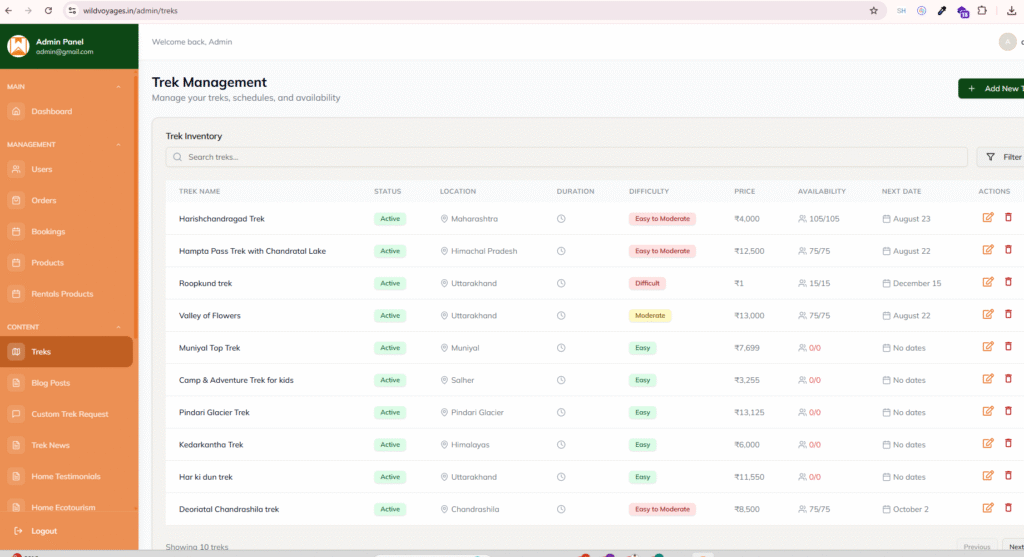Screen dimensions: 1024x557
Task: Collapse the MAIN sidebar section
Action: click(118, 86)
